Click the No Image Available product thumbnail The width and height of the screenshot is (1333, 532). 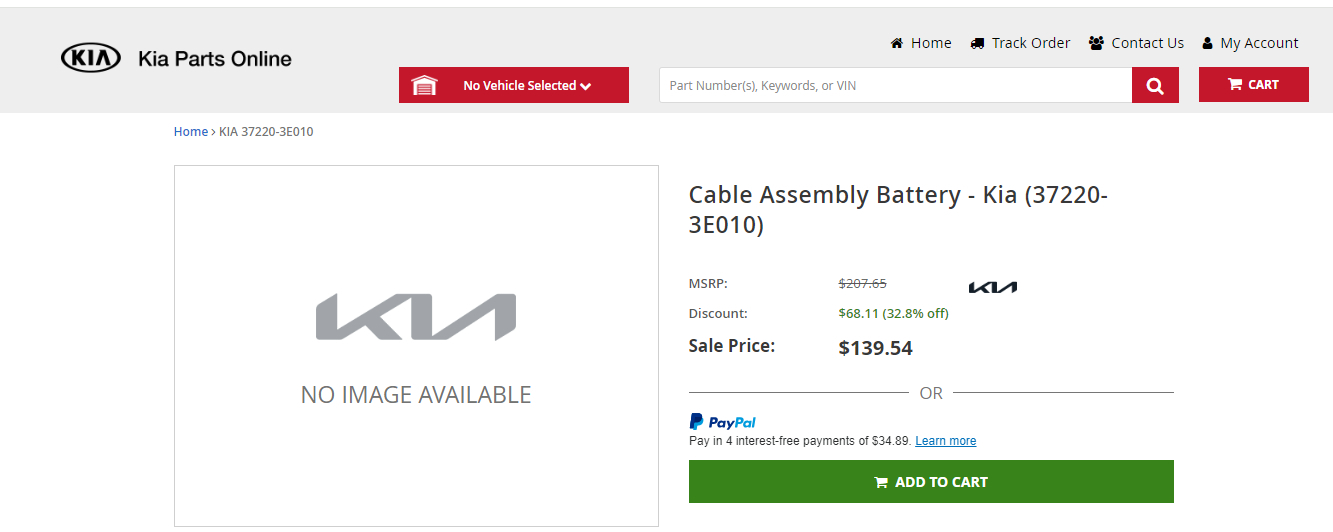click(416, 346)
